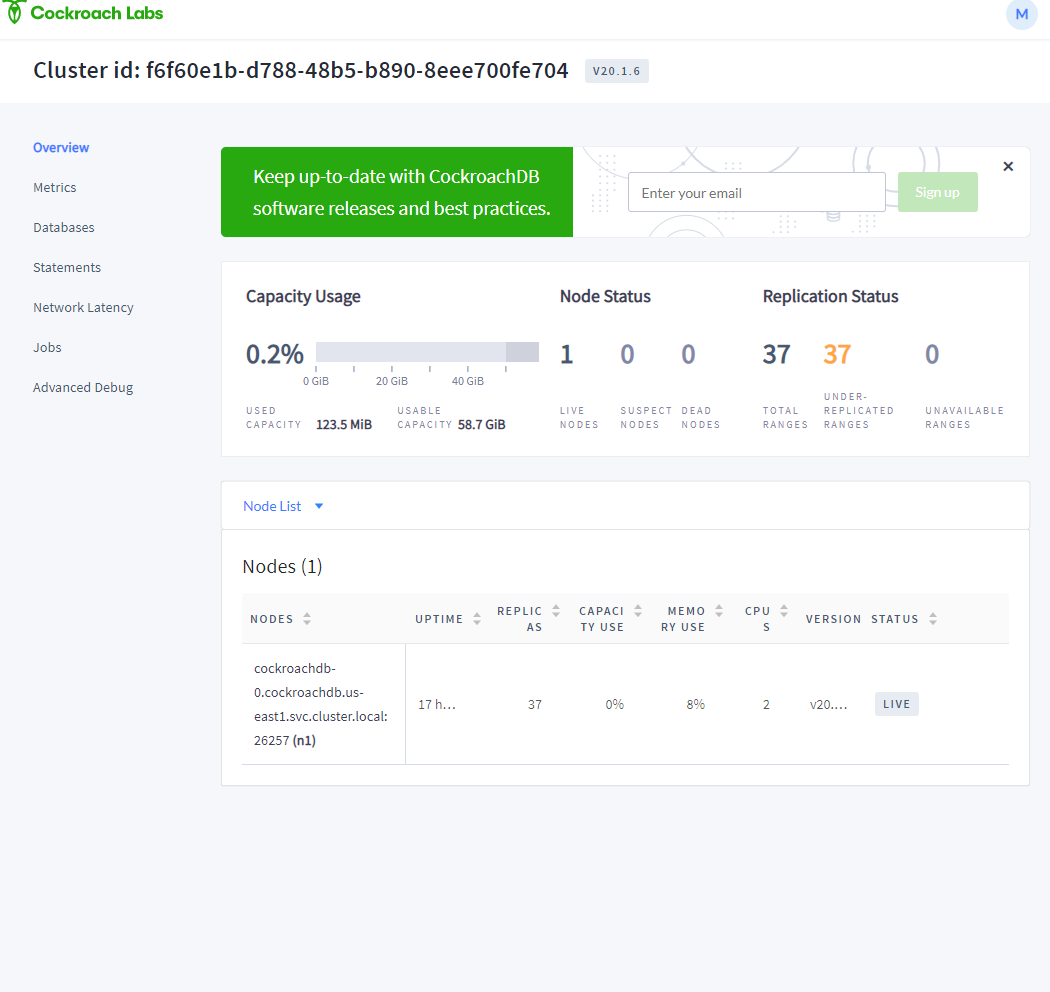The image size is (1050, 992).
Task: Click the capacity use cell 0%
Action: click(615, 705)
